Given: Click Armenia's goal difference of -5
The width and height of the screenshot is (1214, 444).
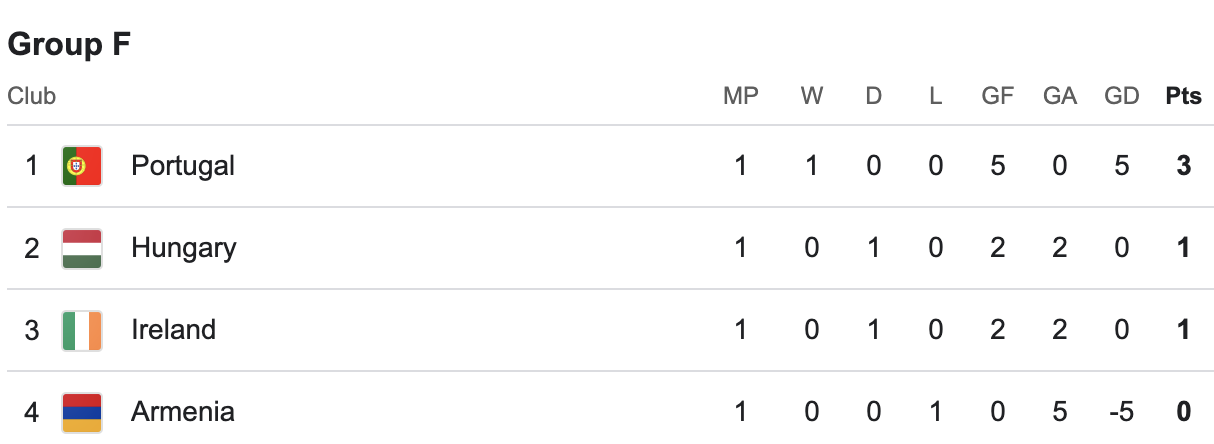Looking at the screenshot, I should [1120, 412].
